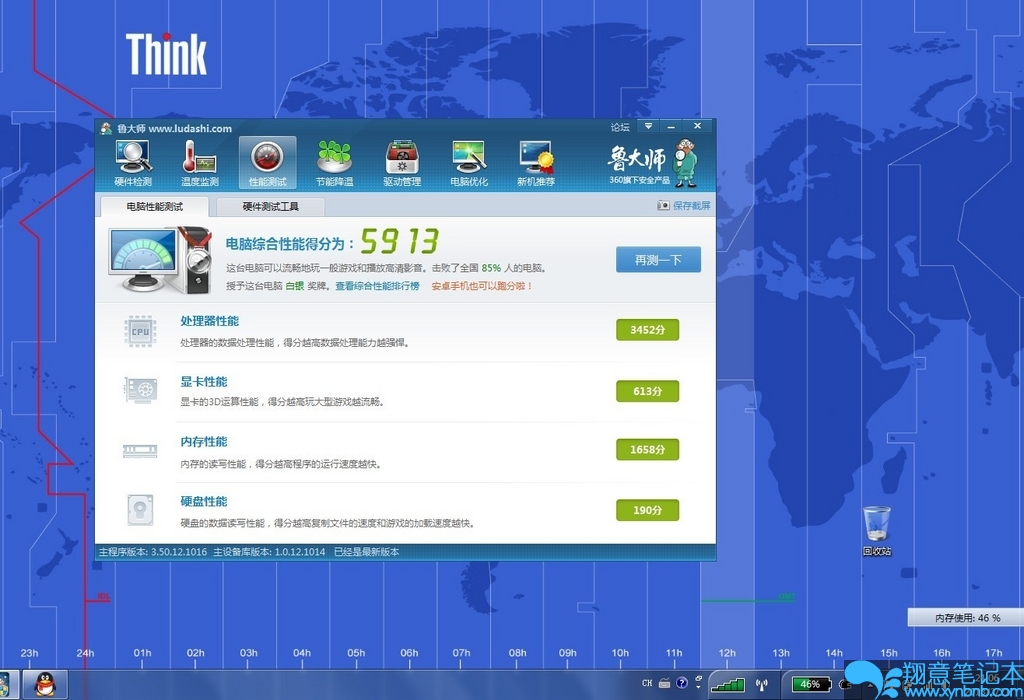Minimize the Ludashi window

tap(671, 126)
